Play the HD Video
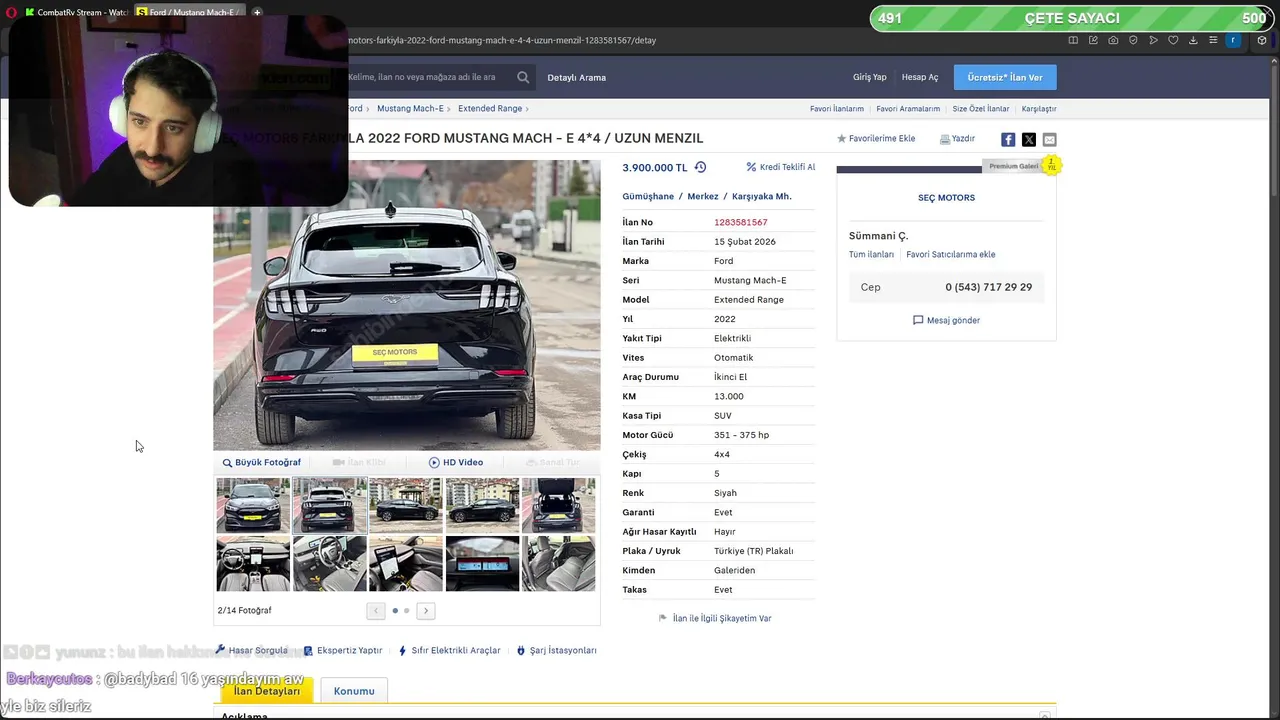 click(456, 462)
